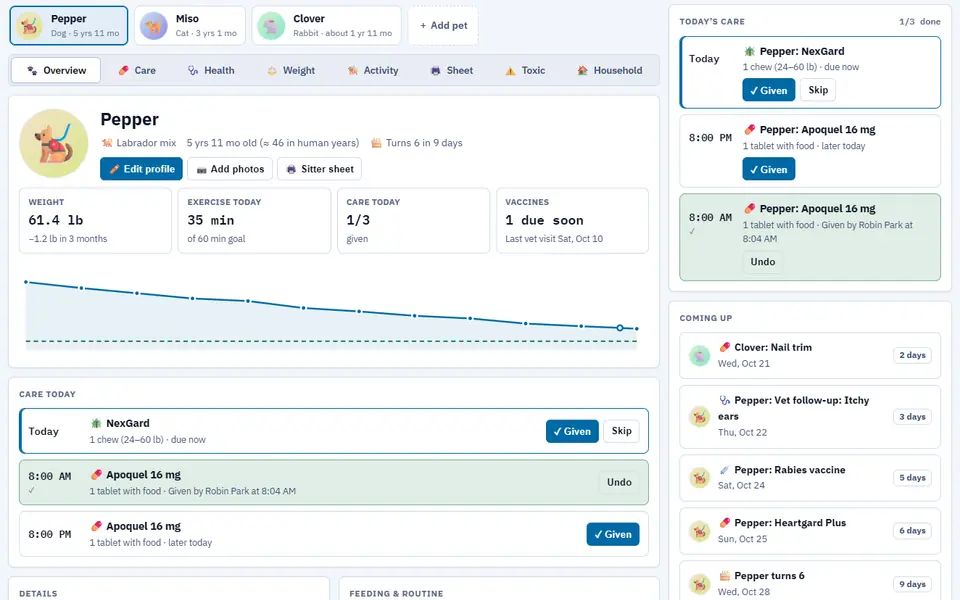Viewport: 960px width, 600px height.
Task: Open the Sheet tab
Action: pyautogui.click(x=452, y=70)
